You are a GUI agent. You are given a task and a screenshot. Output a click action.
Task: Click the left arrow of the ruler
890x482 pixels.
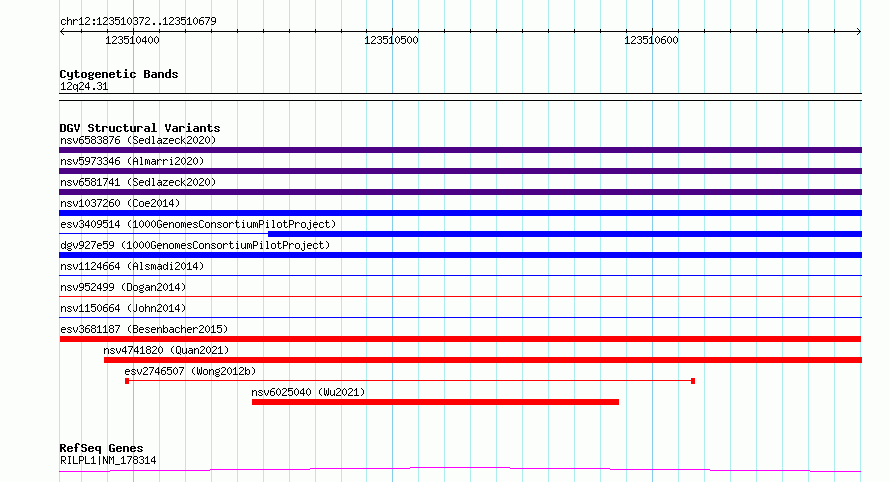click(62, 32)
